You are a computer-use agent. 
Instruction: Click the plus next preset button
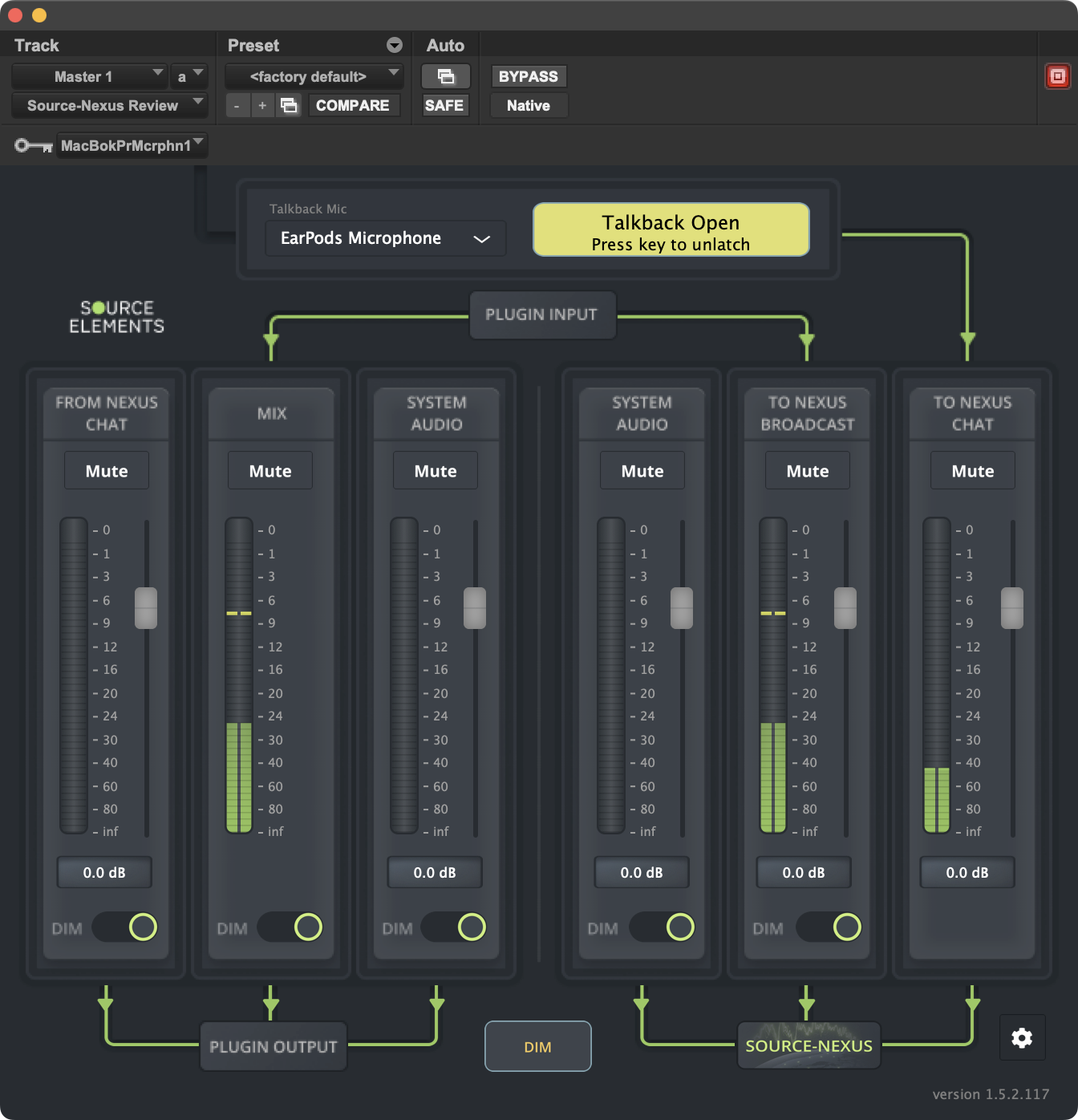[x=261, y=105]
